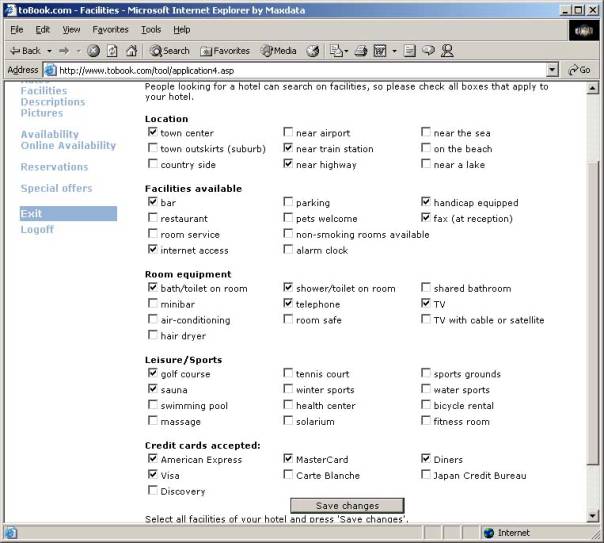This screenshot has width=604, height=543.
Task: Open the Special offers sidebar link
Action: pos(56,188)
